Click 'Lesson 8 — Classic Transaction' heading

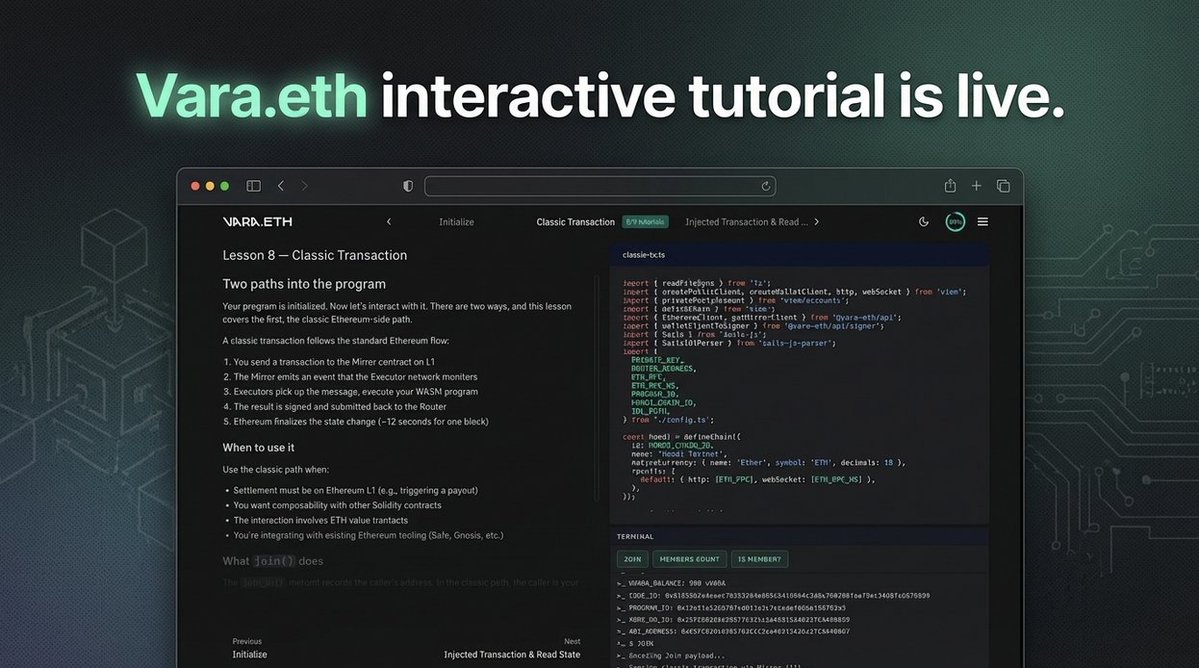pos(315,255)
